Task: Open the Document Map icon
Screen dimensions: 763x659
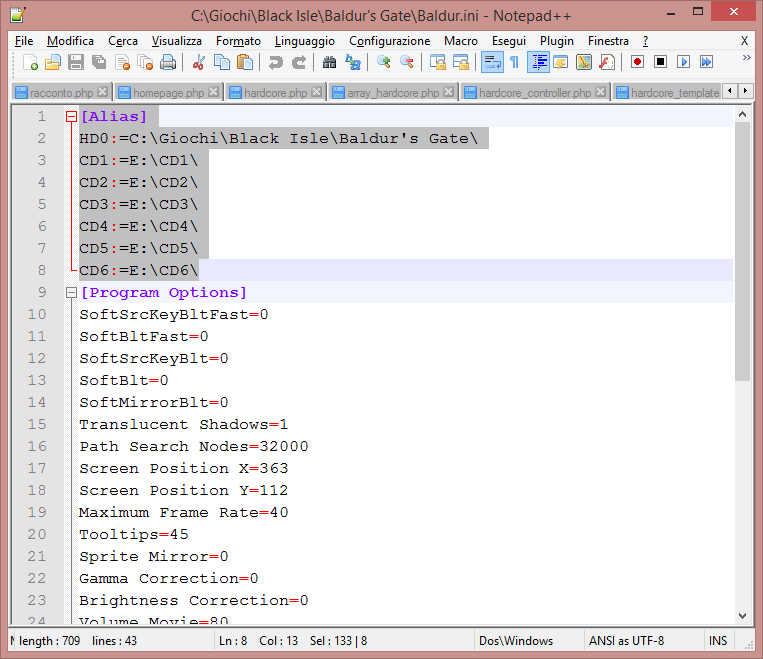Action: coord(583,62)
